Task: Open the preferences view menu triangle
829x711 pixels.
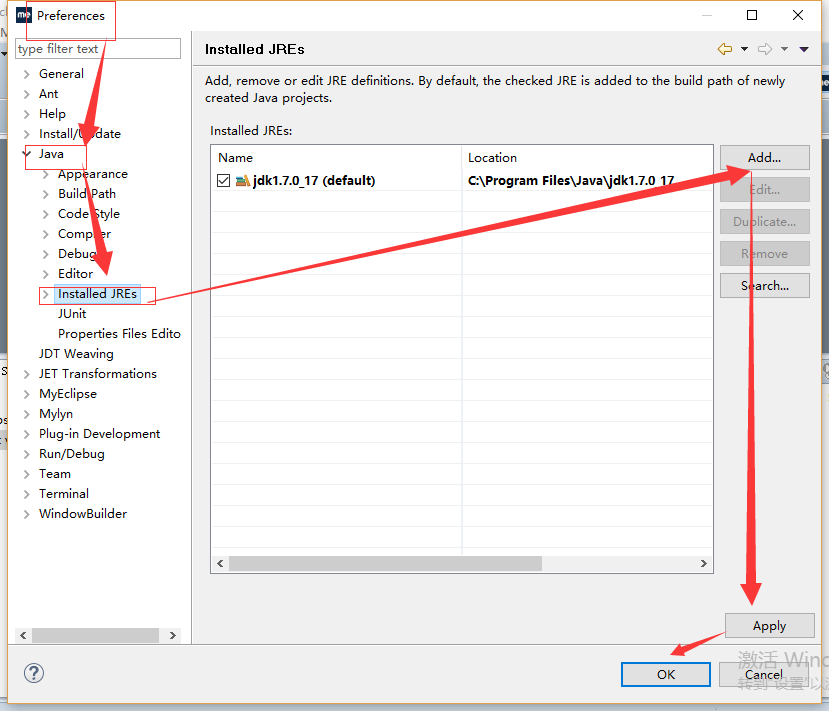Action: pyautogui.click(x=804, y=49)
